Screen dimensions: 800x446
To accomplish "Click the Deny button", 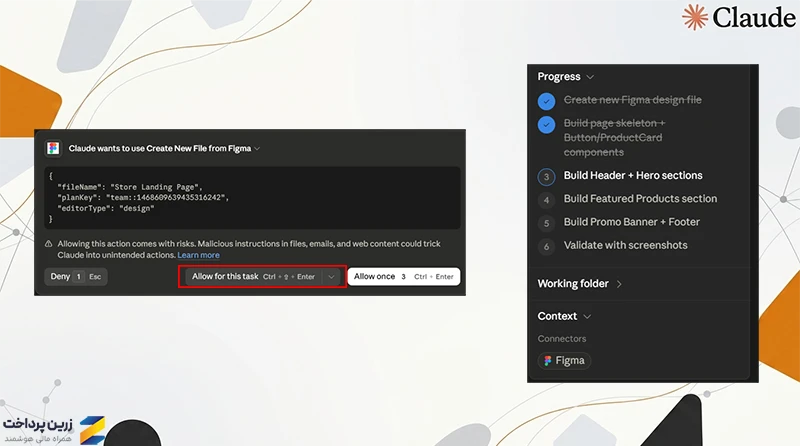I will click(76, 277).
